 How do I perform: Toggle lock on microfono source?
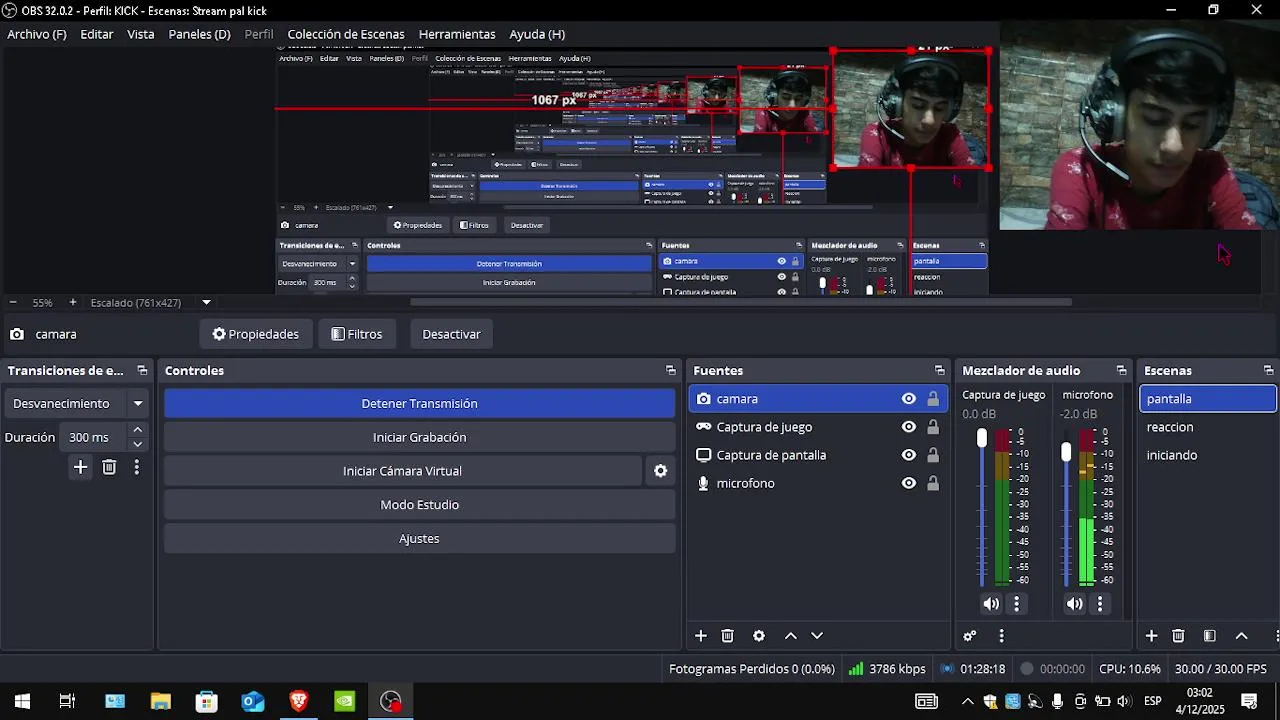[933, 483]
